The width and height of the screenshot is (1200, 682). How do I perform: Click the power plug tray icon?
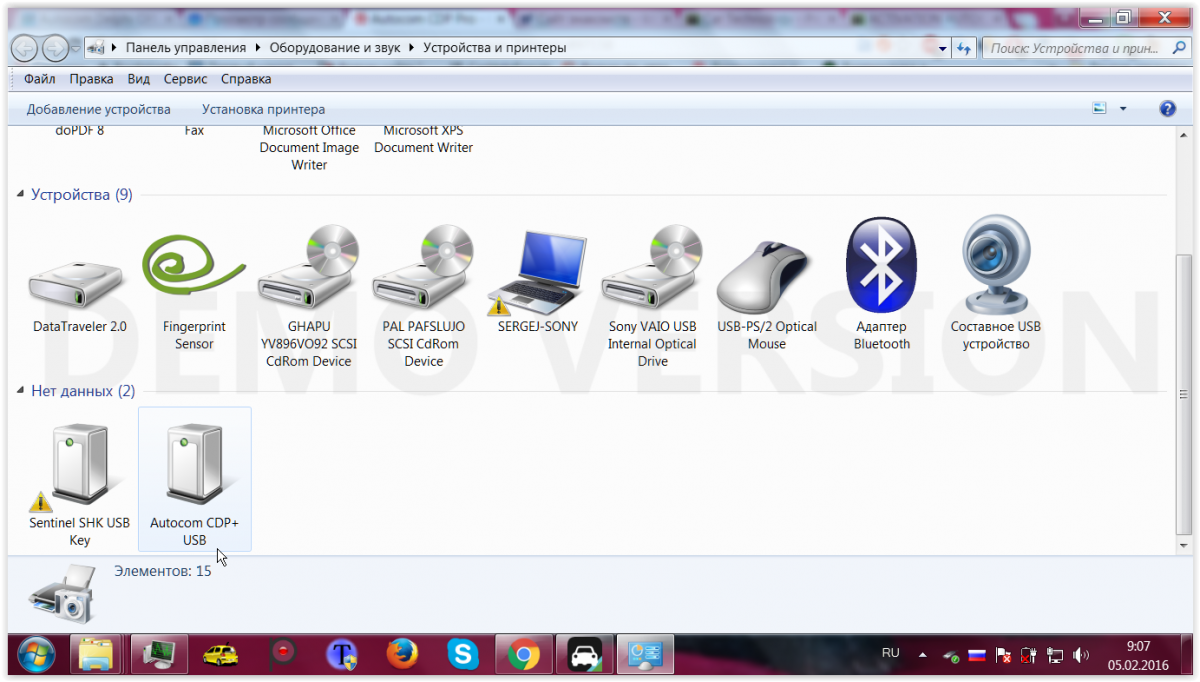[x=1029, y=656]
